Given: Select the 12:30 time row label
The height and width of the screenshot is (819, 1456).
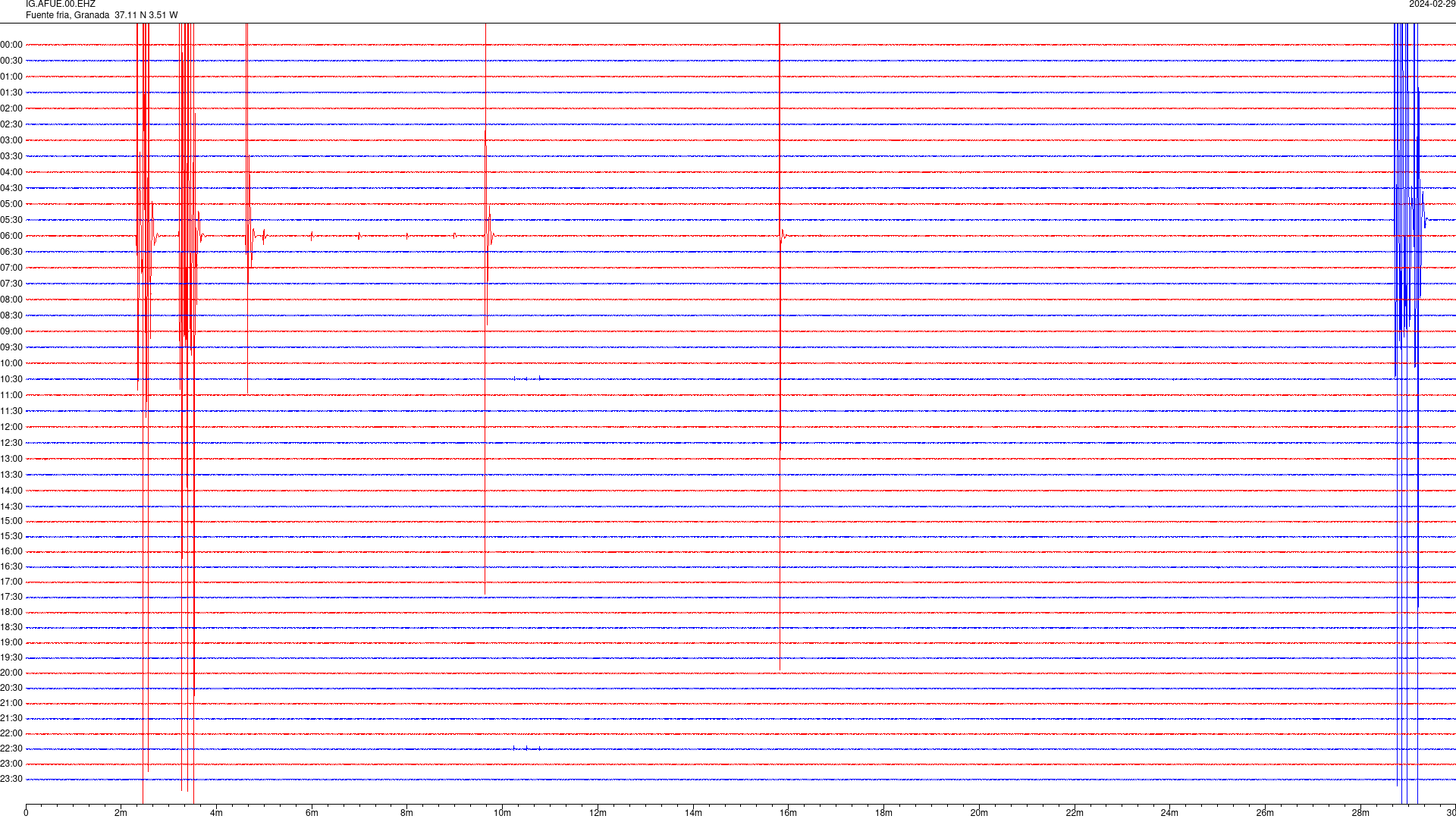Looking at the screenshot, I should point(11,443).
